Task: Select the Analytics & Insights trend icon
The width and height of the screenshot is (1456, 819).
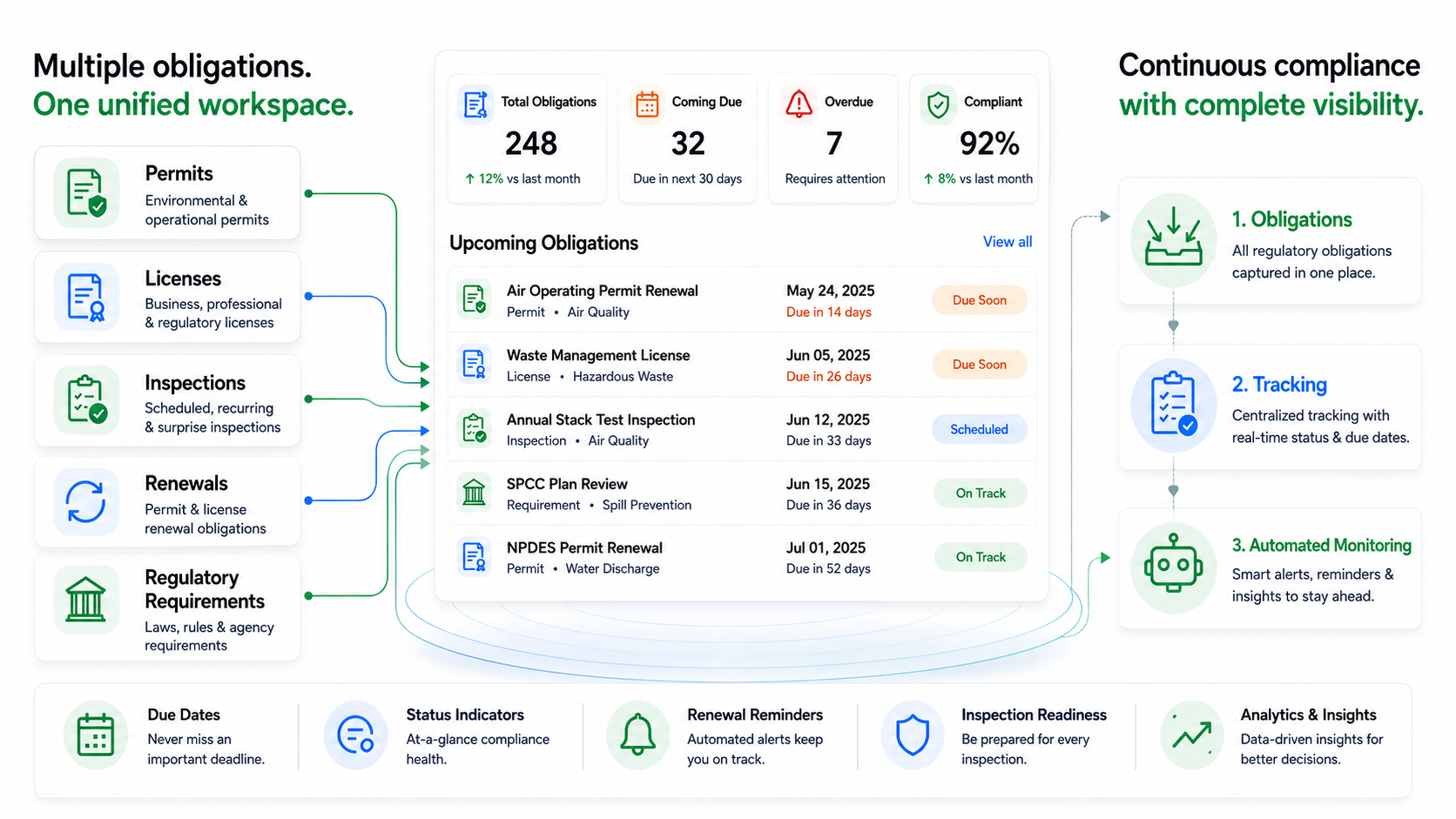Action: [x=1191, y=735]
